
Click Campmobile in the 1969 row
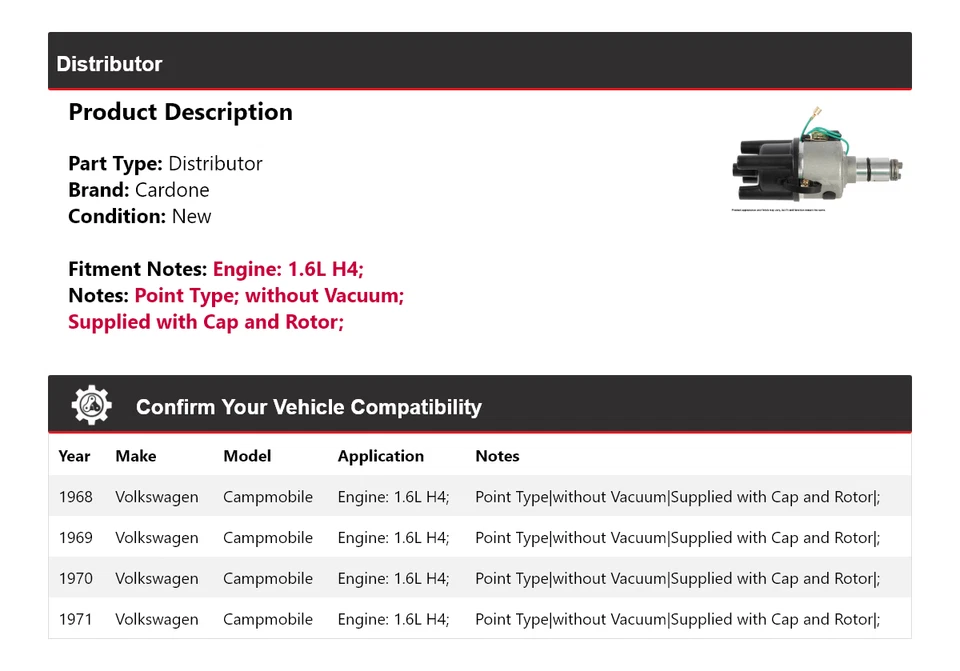[268, 538]
